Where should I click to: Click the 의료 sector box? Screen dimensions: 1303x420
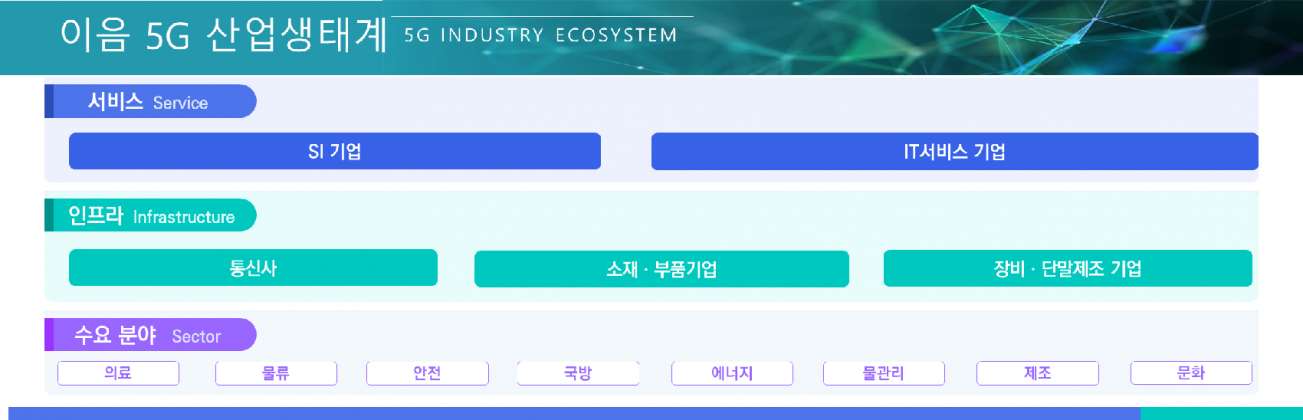pyautogui.click(x=118, y=373)
